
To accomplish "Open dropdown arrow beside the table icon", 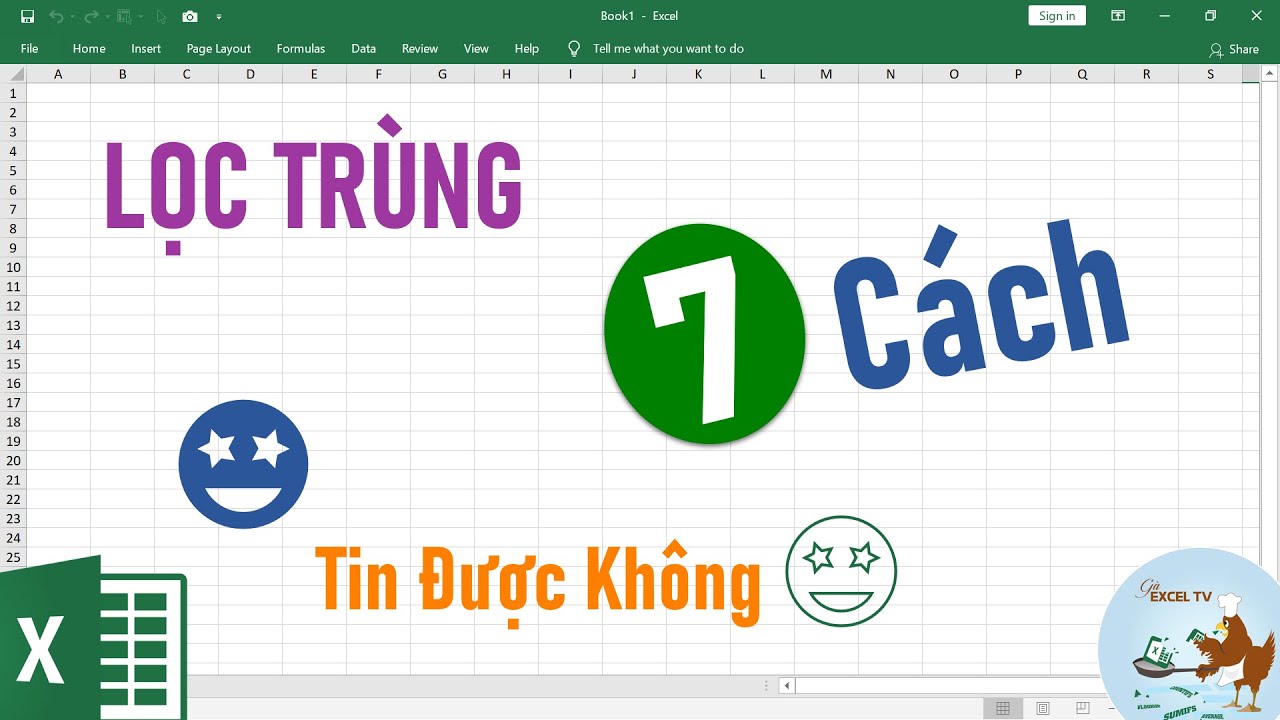I will 140,16.
